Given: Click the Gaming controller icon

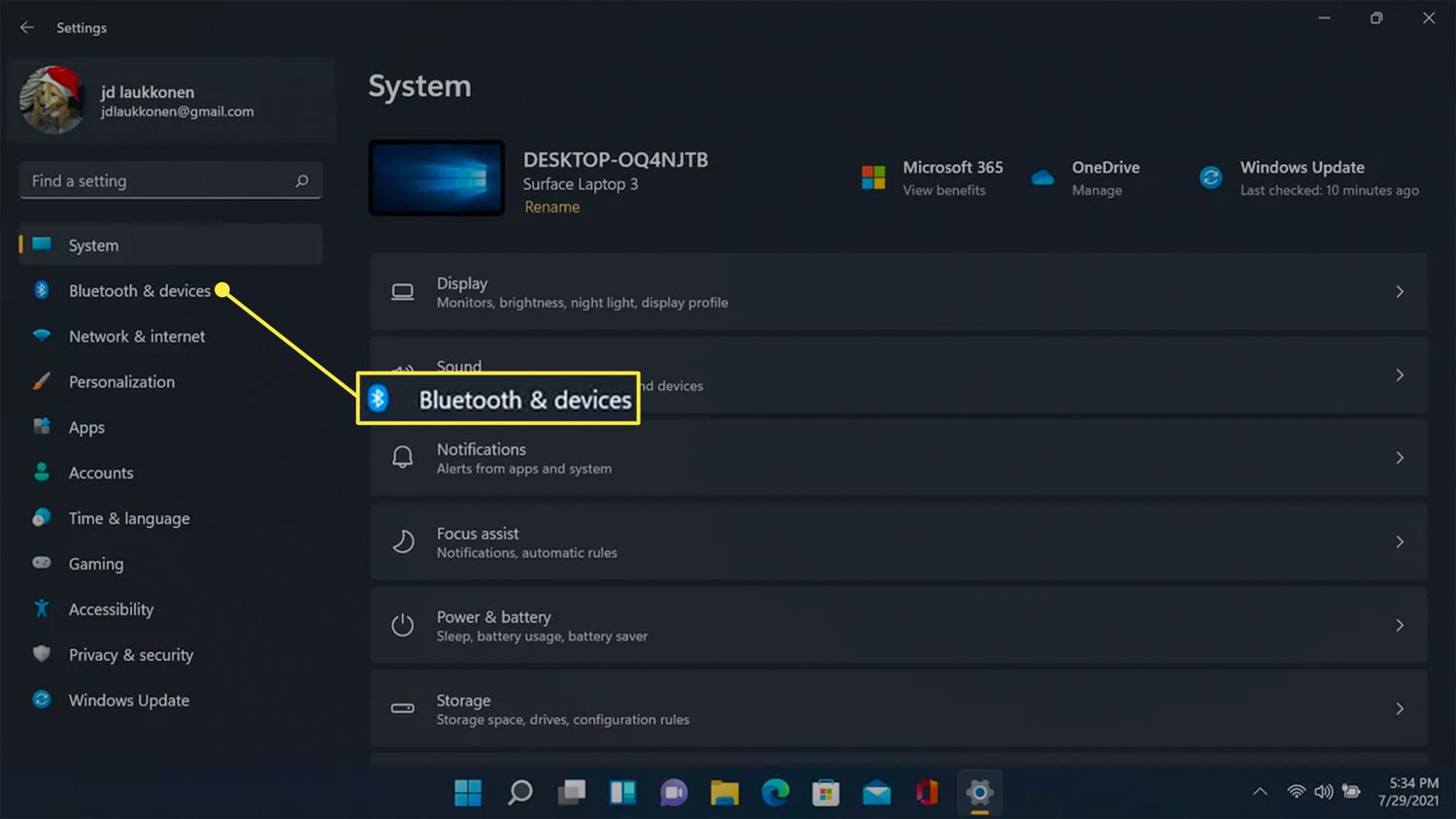Looking at the screenshot, I should (42, 563).
